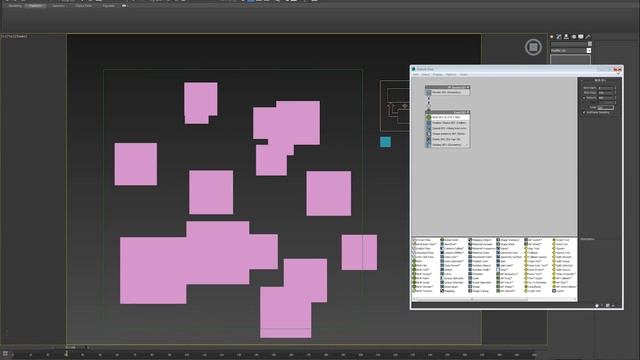
Task: Switch to the Modeling ribbon tab
Action: coord(15,6)
